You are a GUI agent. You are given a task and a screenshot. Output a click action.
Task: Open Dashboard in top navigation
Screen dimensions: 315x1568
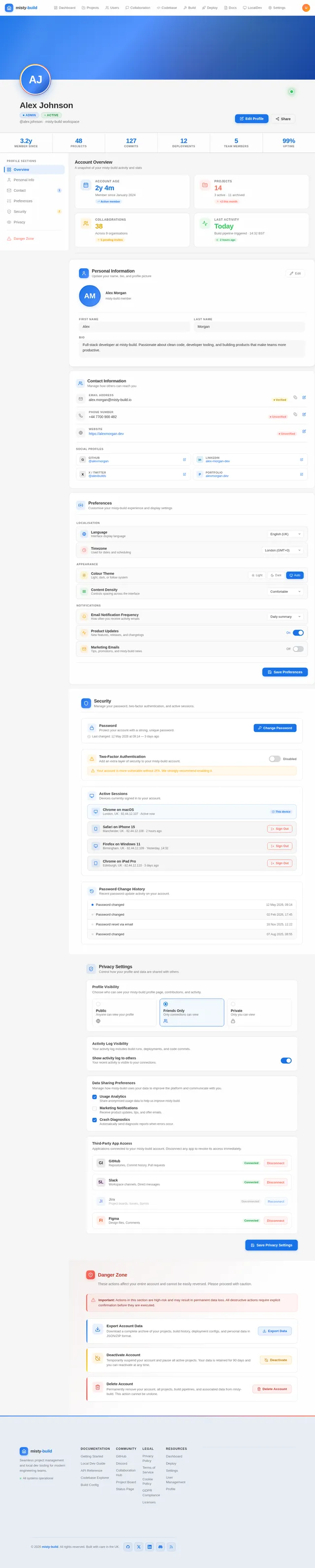[x=64, y=8]
